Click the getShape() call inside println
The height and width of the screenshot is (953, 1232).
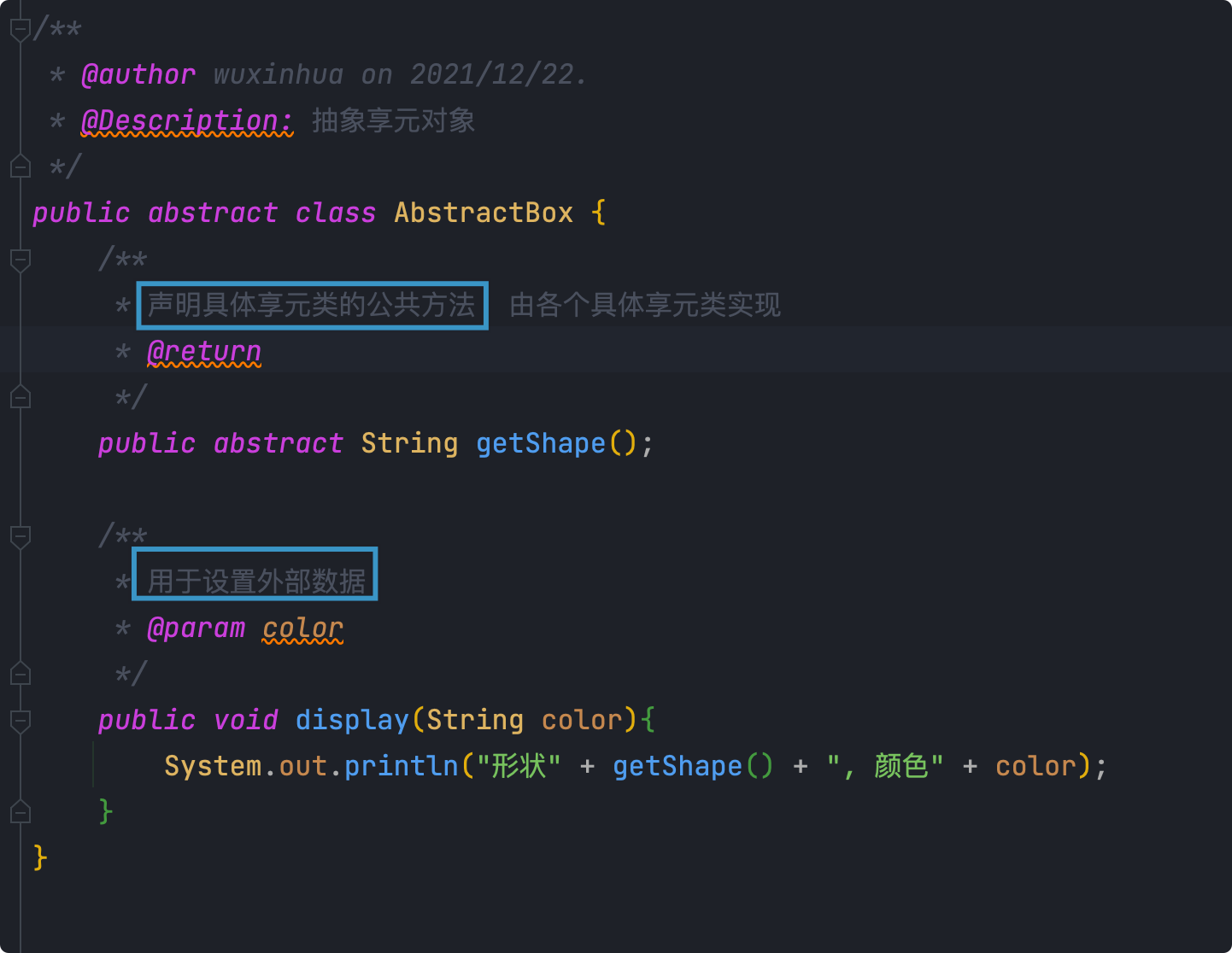(x=677, y=766)
